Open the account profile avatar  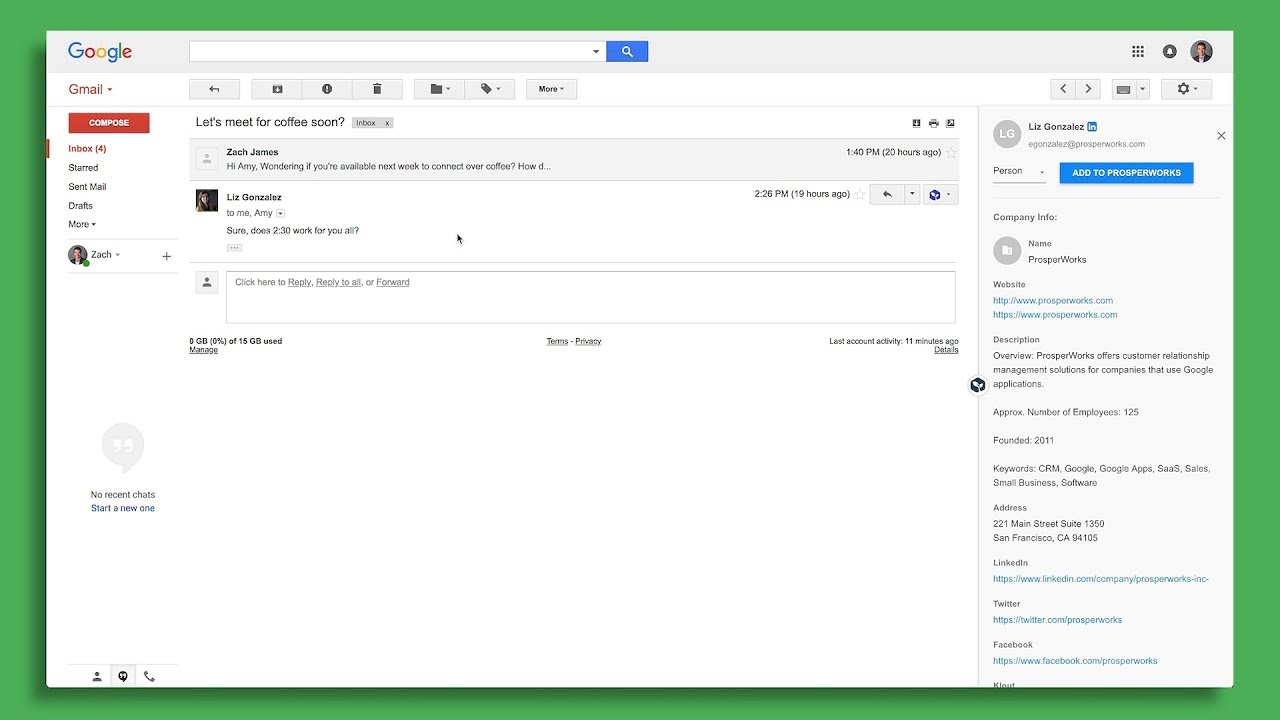1202,51
